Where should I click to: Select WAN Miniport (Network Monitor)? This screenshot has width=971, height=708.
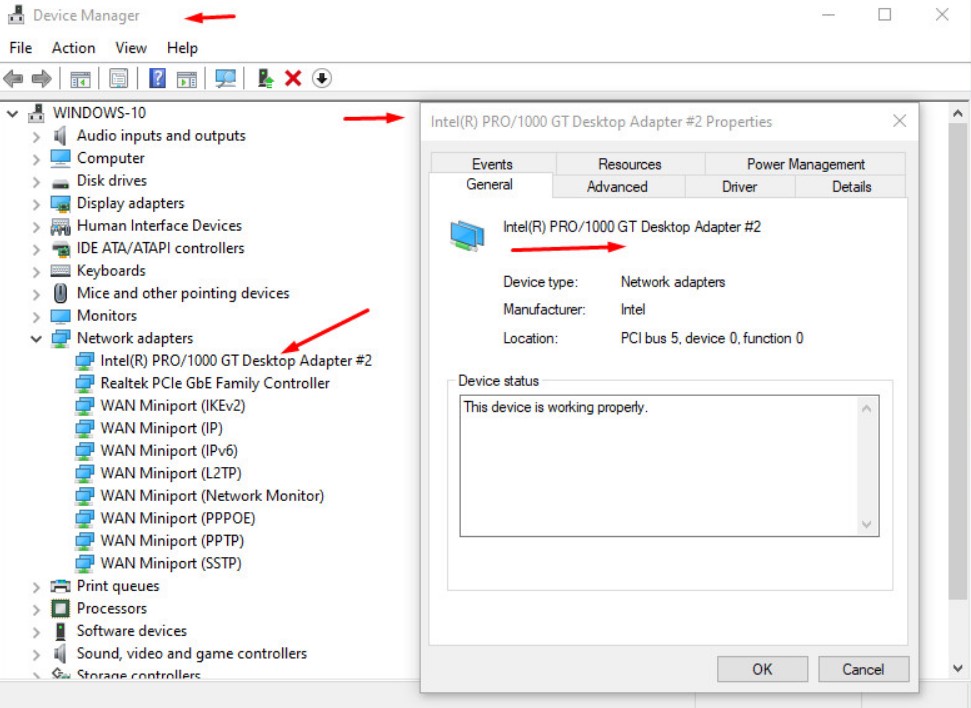[212, 496]
